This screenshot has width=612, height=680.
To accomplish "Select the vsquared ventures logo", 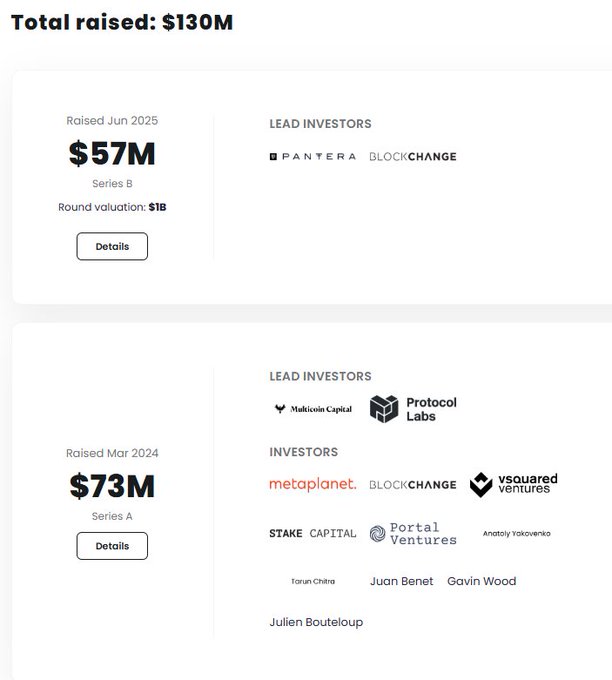I will [x=513, y=484].
